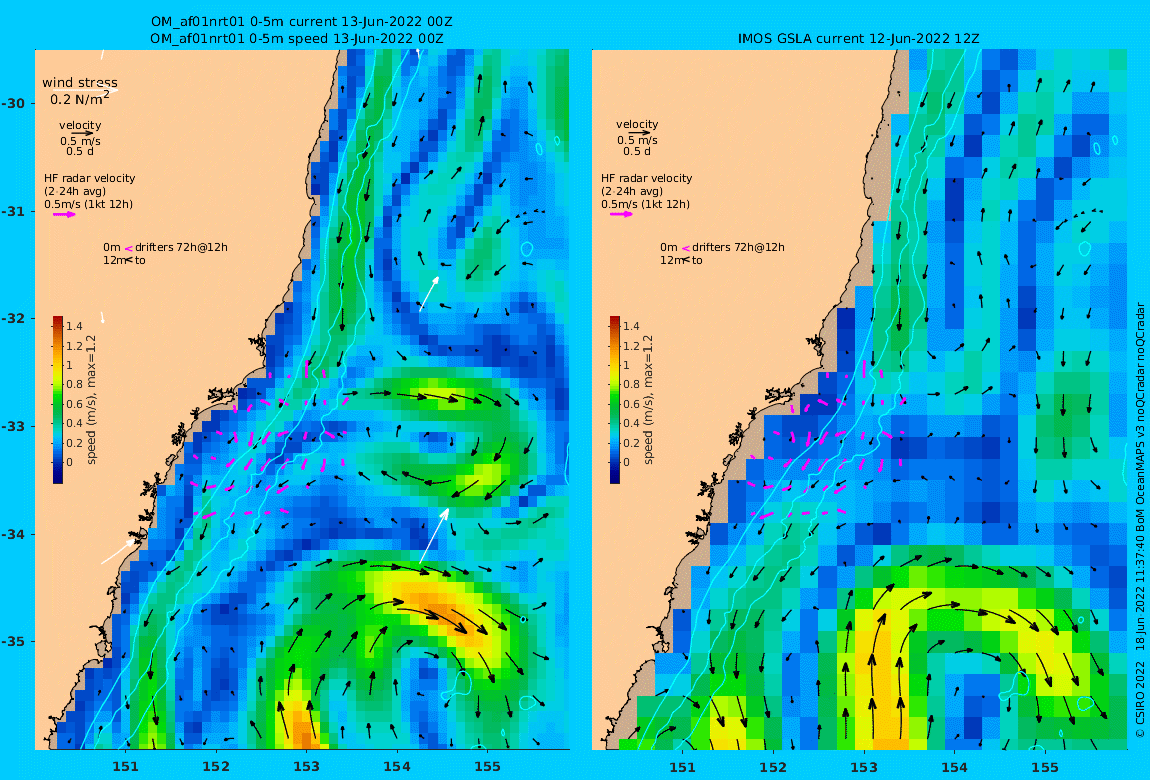The height and width of the screenshot is (780, 1150).
Task: Click the -34 latitude axis label
Action: (x=12, y=534)
